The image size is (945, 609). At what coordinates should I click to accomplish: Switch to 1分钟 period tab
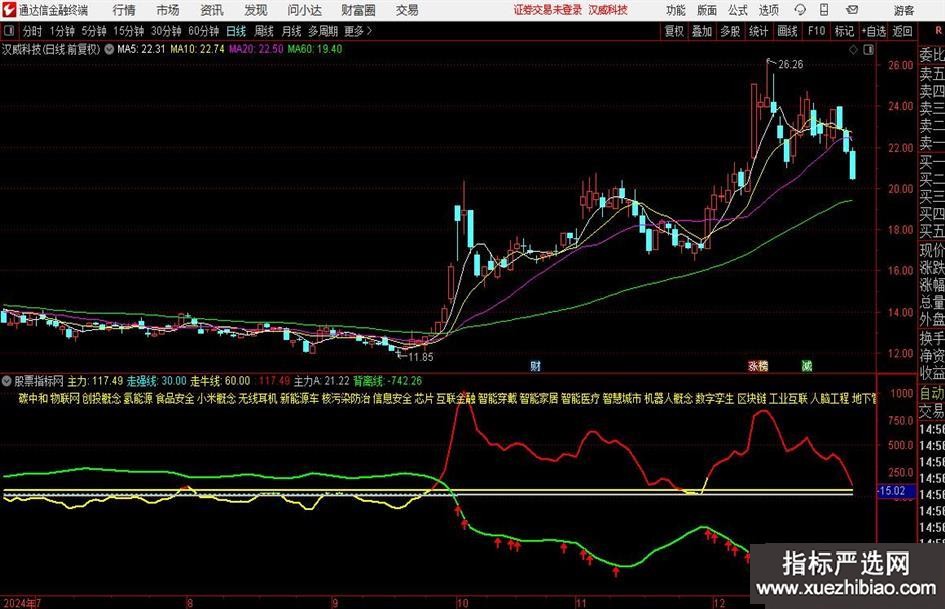(62, 31)
